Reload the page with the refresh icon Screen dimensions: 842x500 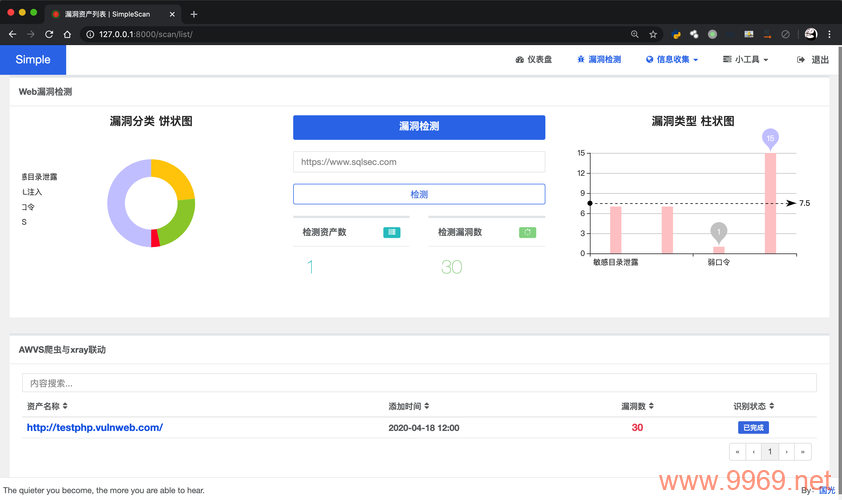click(x=49, y=34)
